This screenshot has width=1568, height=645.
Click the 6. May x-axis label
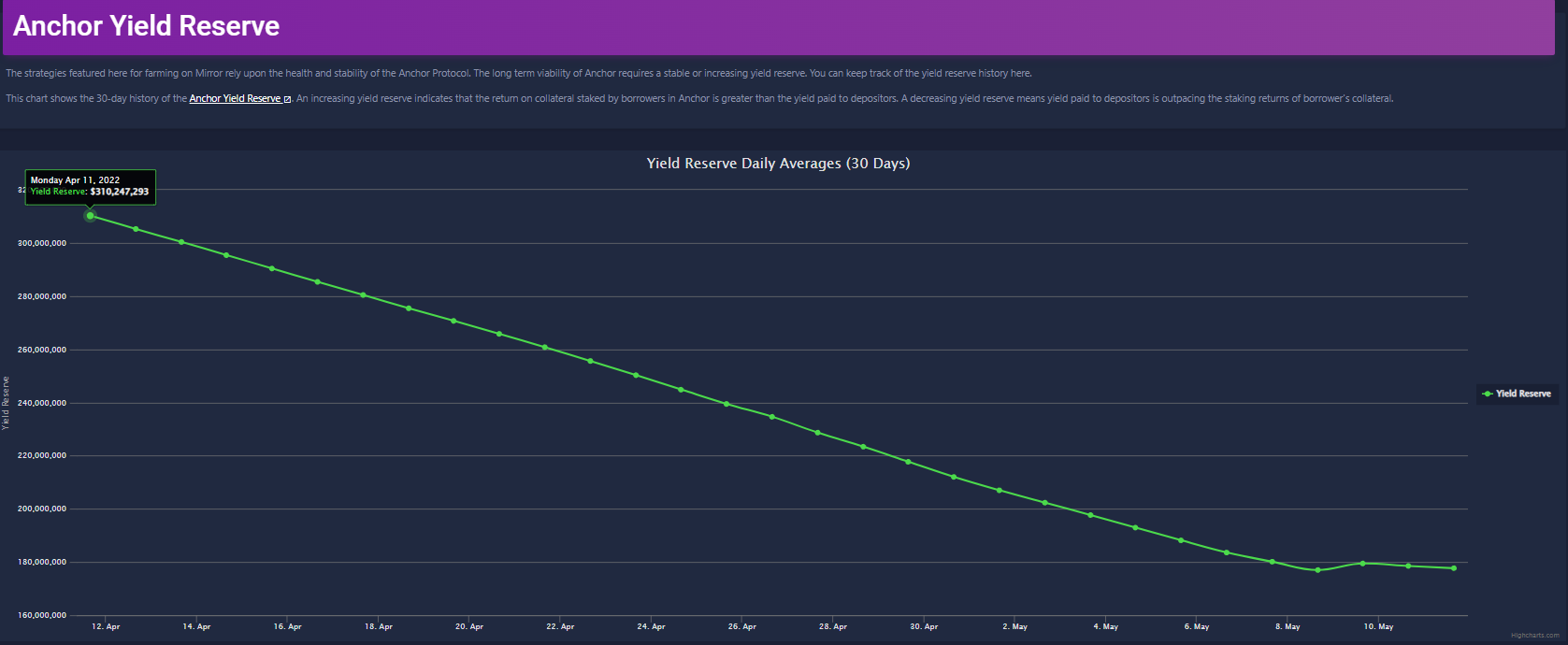(1197, 626)
